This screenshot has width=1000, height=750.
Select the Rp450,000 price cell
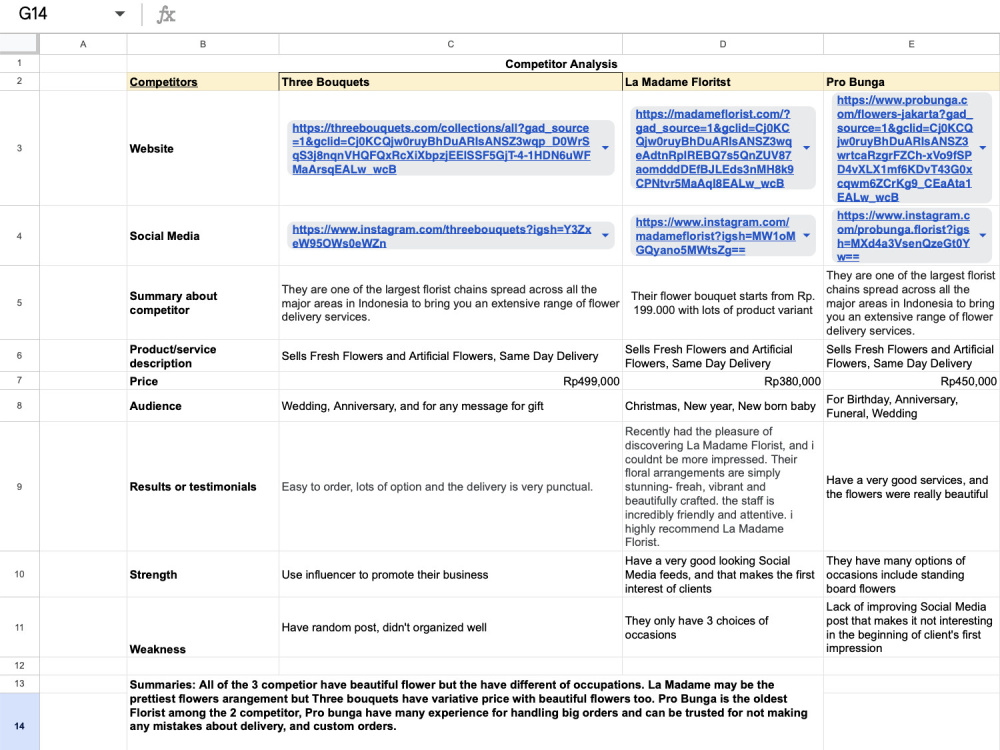pos(911,381)
